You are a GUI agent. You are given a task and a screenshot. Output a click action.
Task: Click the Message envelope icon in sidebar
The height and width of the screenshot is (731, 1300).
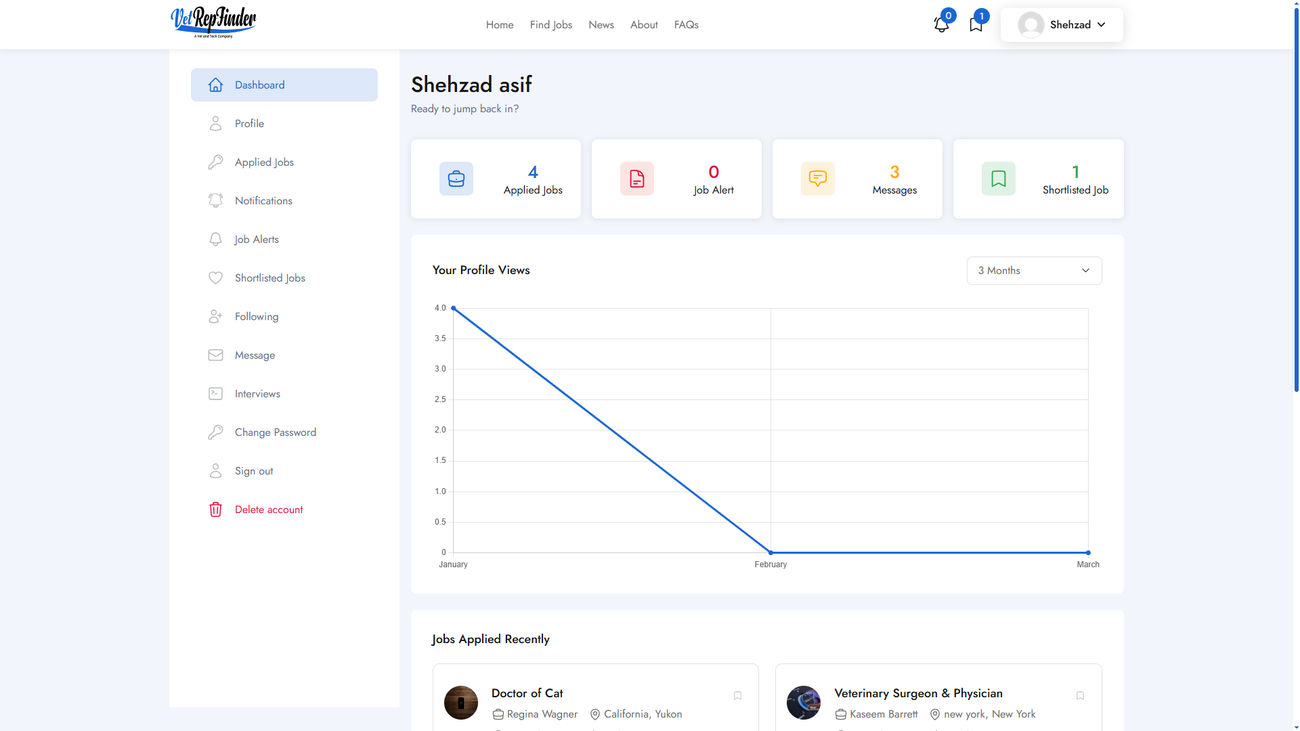[x=215, y=355]
